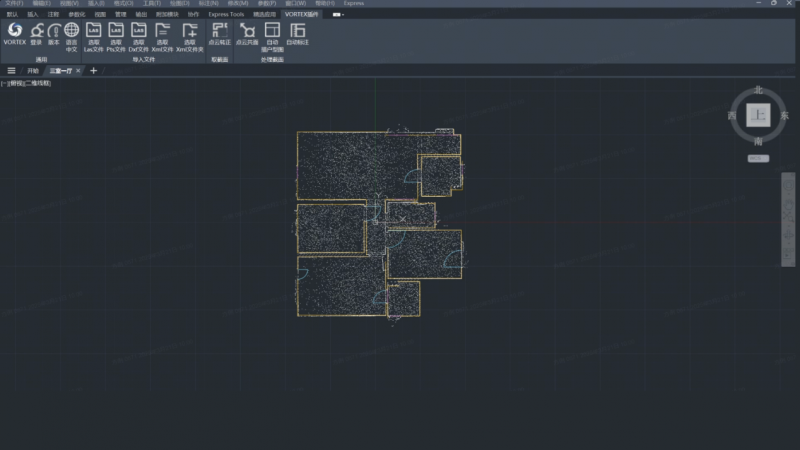Screen dimensions: 800x450
Task: Switch to the 开始 file tab
Action: [33, 71]
